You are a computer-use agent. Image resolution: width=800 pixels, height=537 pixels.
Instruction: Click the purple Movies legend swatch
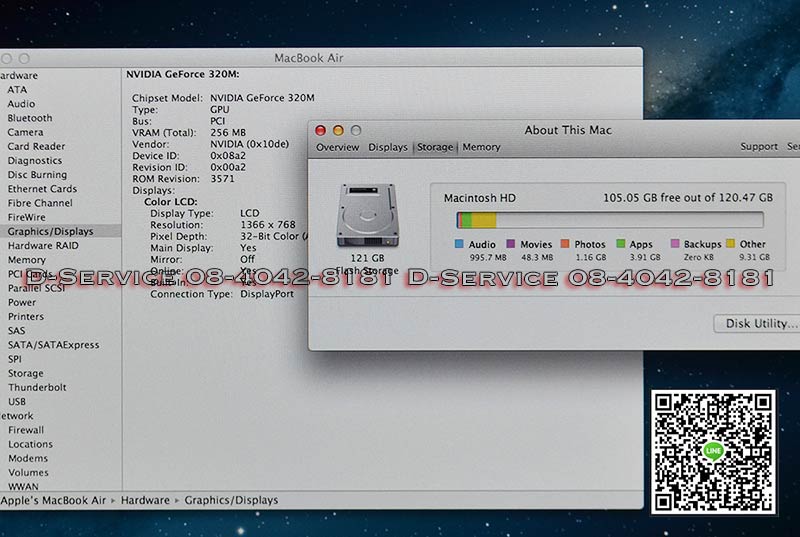(511, 244)
